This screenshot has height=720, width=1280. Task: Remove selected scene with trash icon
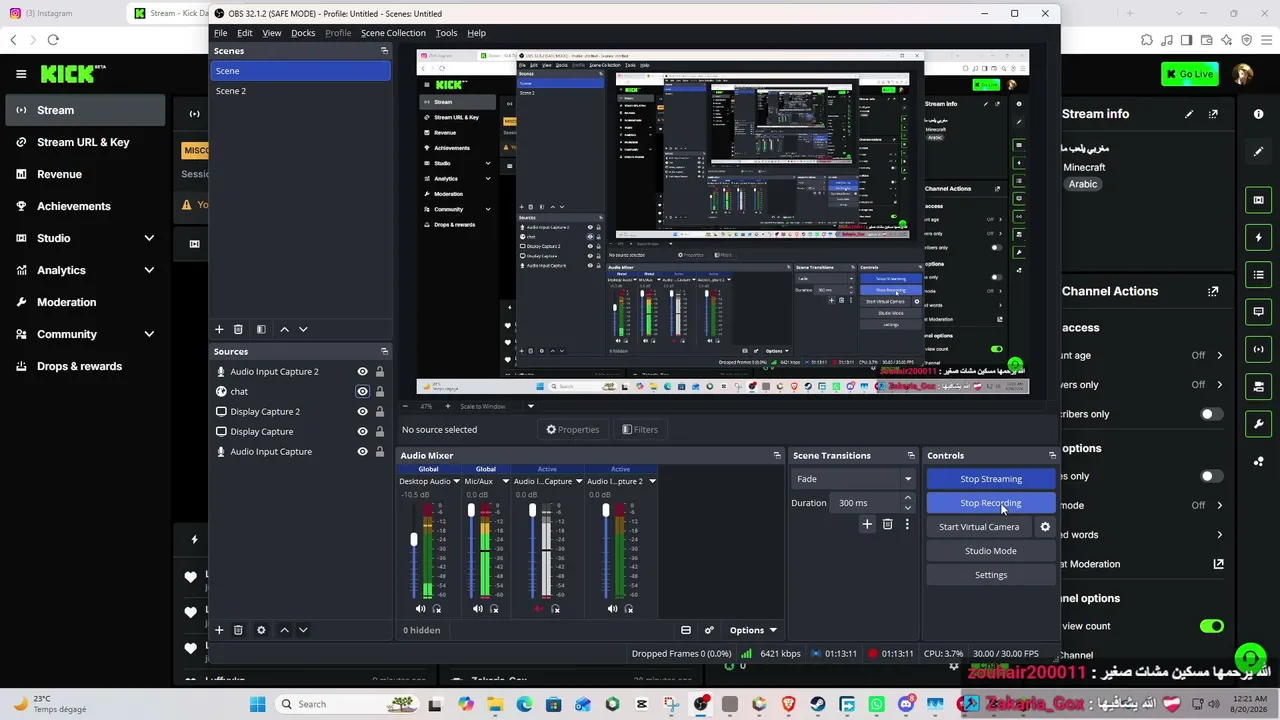238,329
